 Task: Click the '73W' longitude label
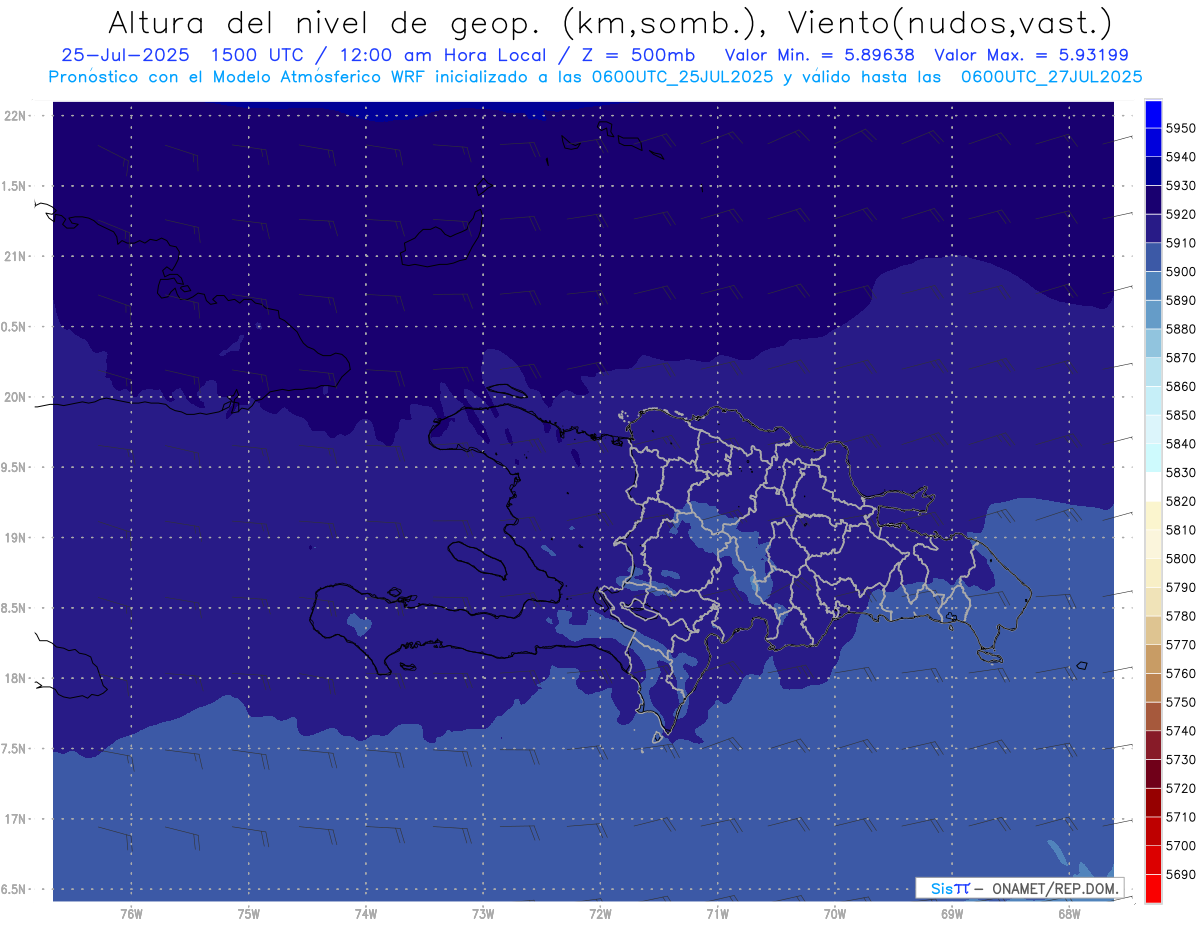click(483, 913)
